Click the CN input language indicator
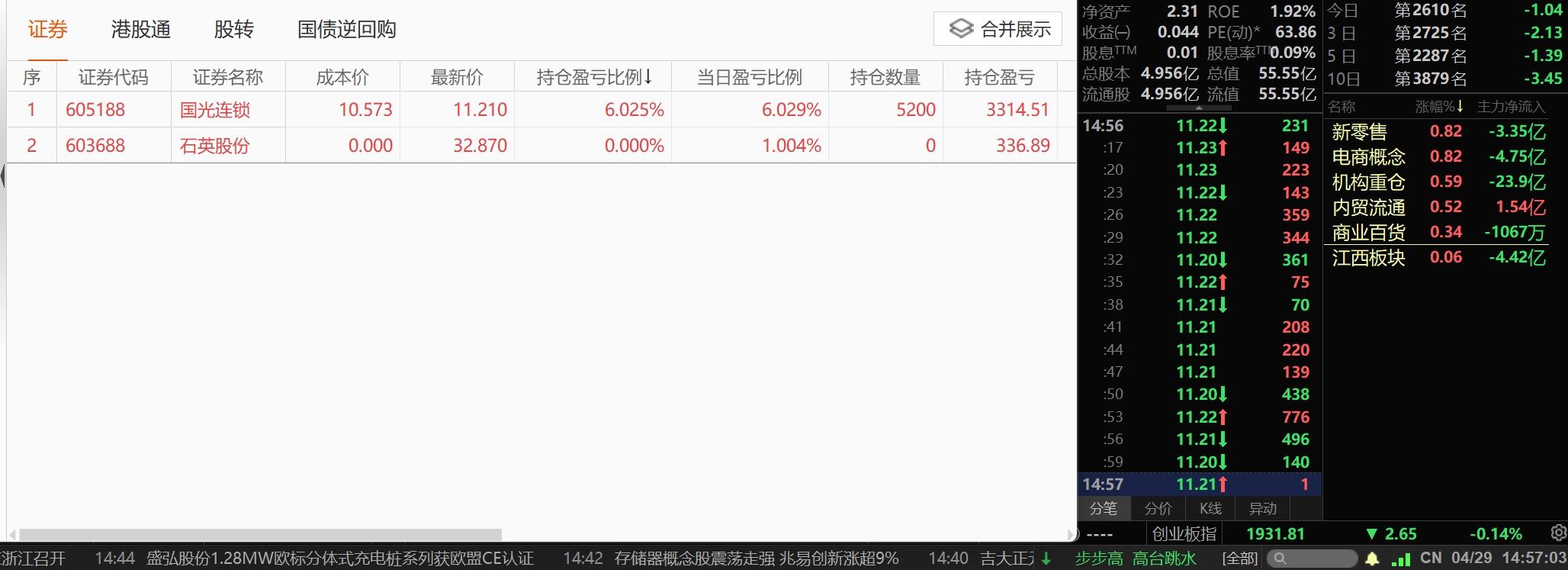The width and height of the screenshot is (1568, 570). pyautogui.click(x=1431, y=559)
